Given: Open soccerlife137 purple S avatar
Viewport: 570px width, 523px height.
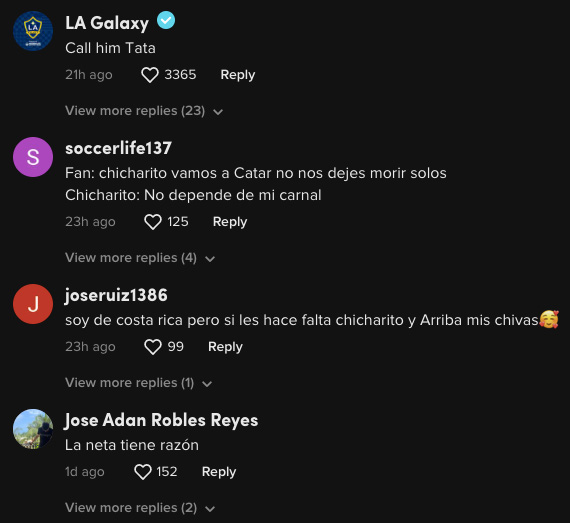Looking at the screenshot, I should click(x=33, y=157).
